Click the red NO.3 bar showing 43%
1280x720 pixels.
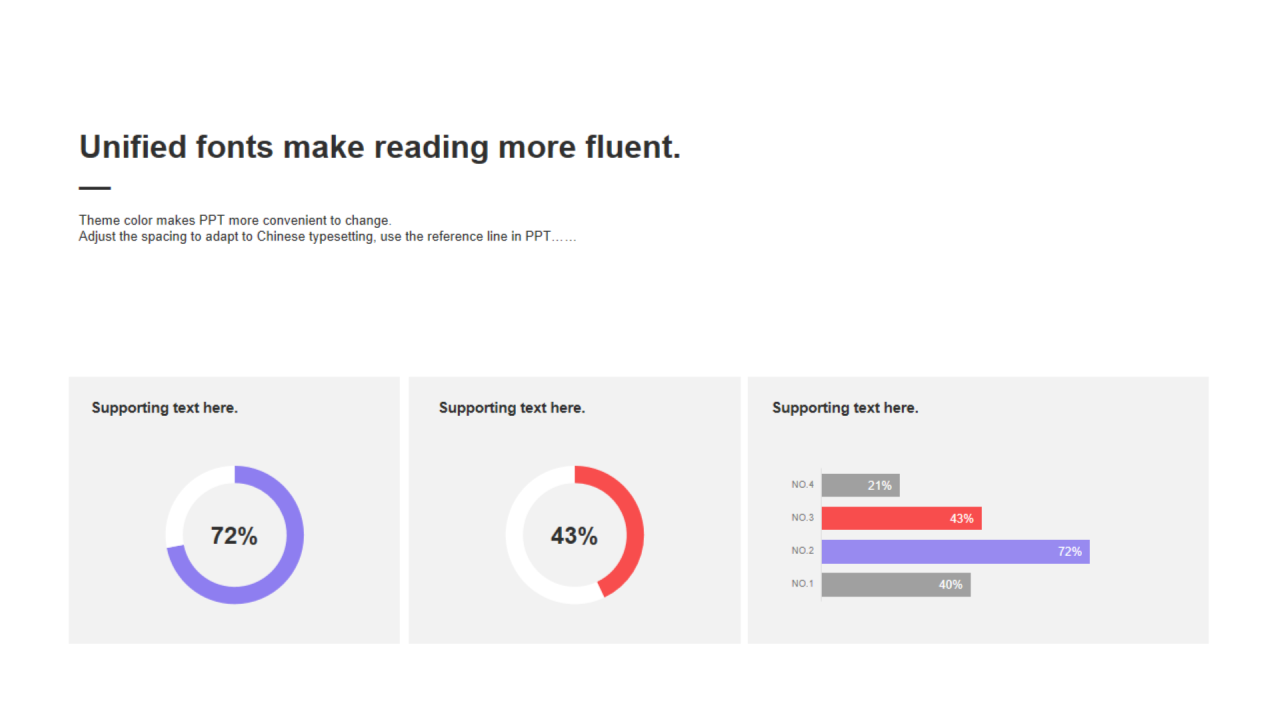(x=901, y=518)
